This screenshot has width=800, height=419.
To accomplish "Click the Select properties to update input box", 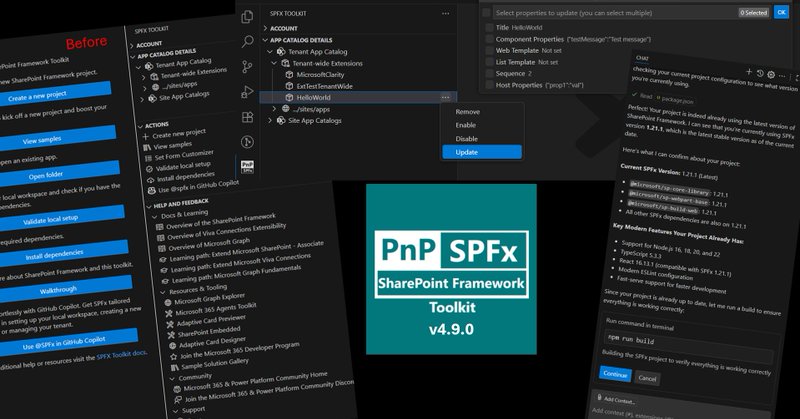I will (616, 13).
